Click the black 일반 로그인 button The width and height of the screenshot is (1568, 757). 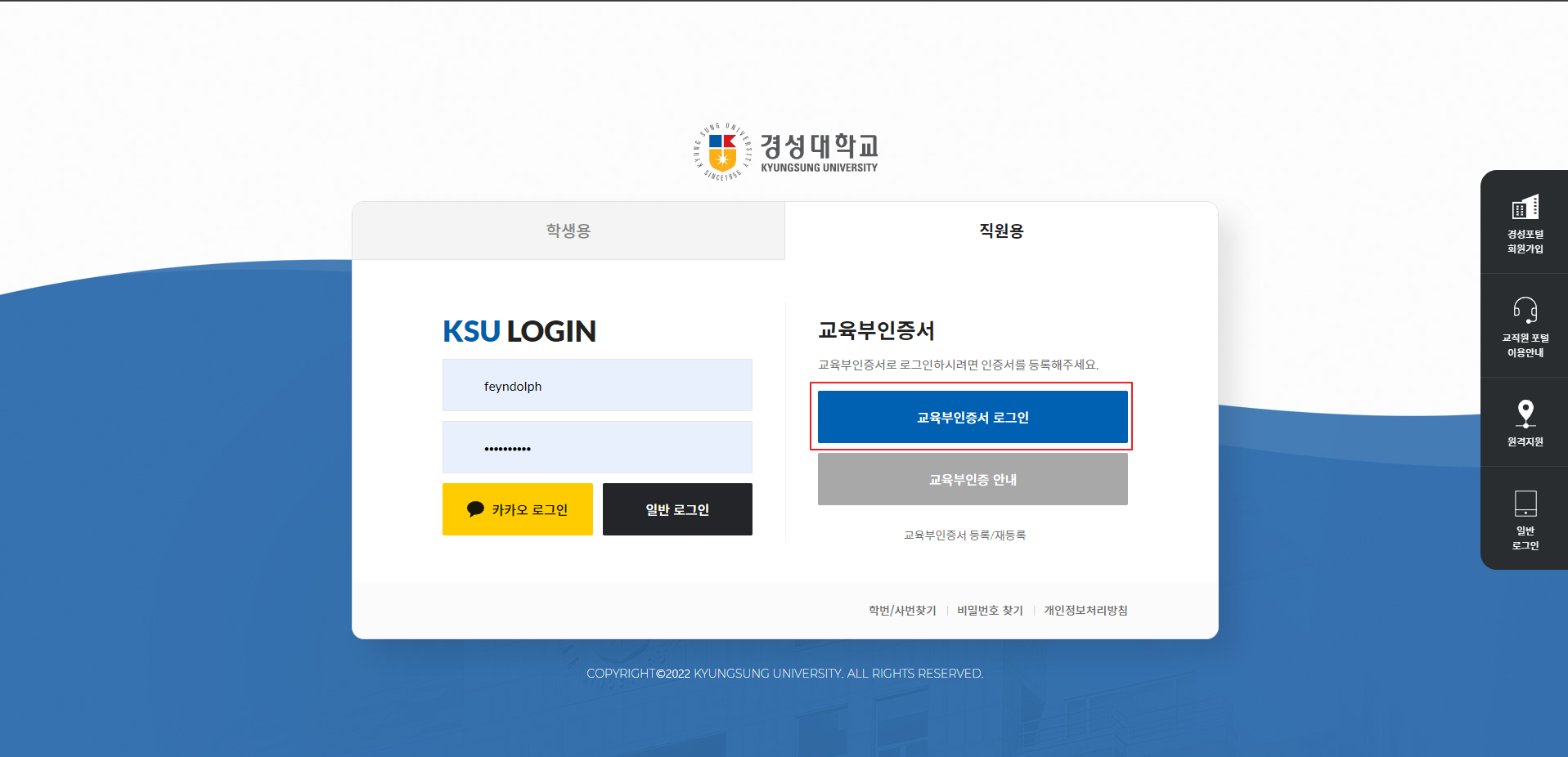(x=677, y=509)
